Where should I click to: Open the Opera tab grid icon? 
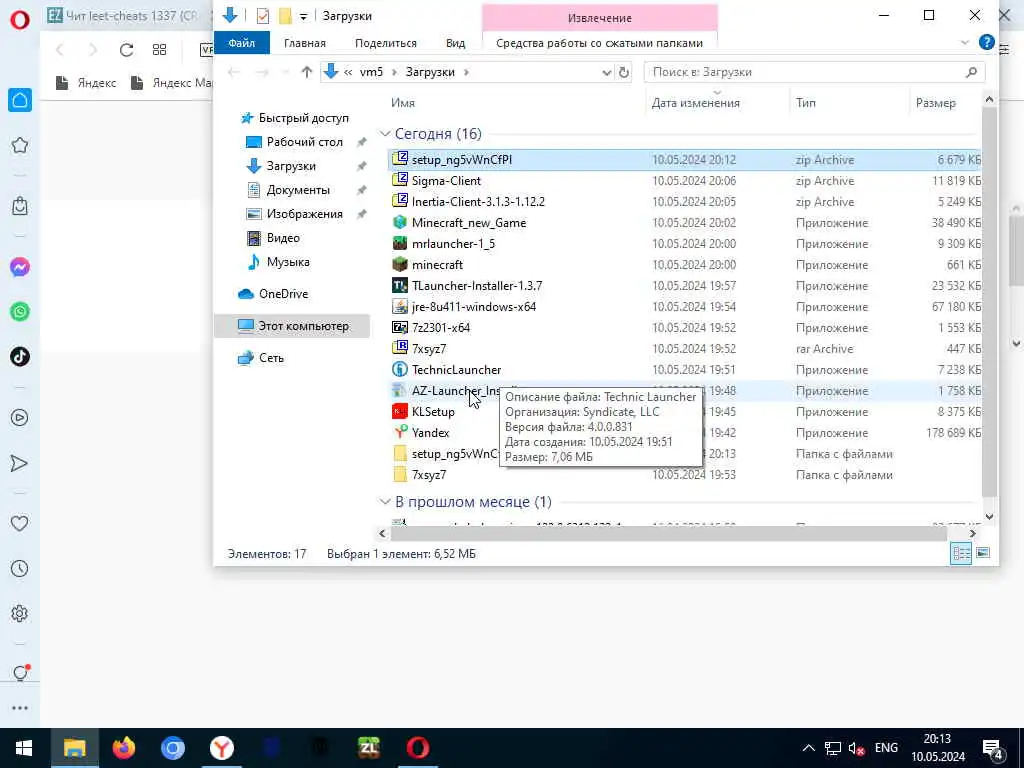tap(159, 50)
